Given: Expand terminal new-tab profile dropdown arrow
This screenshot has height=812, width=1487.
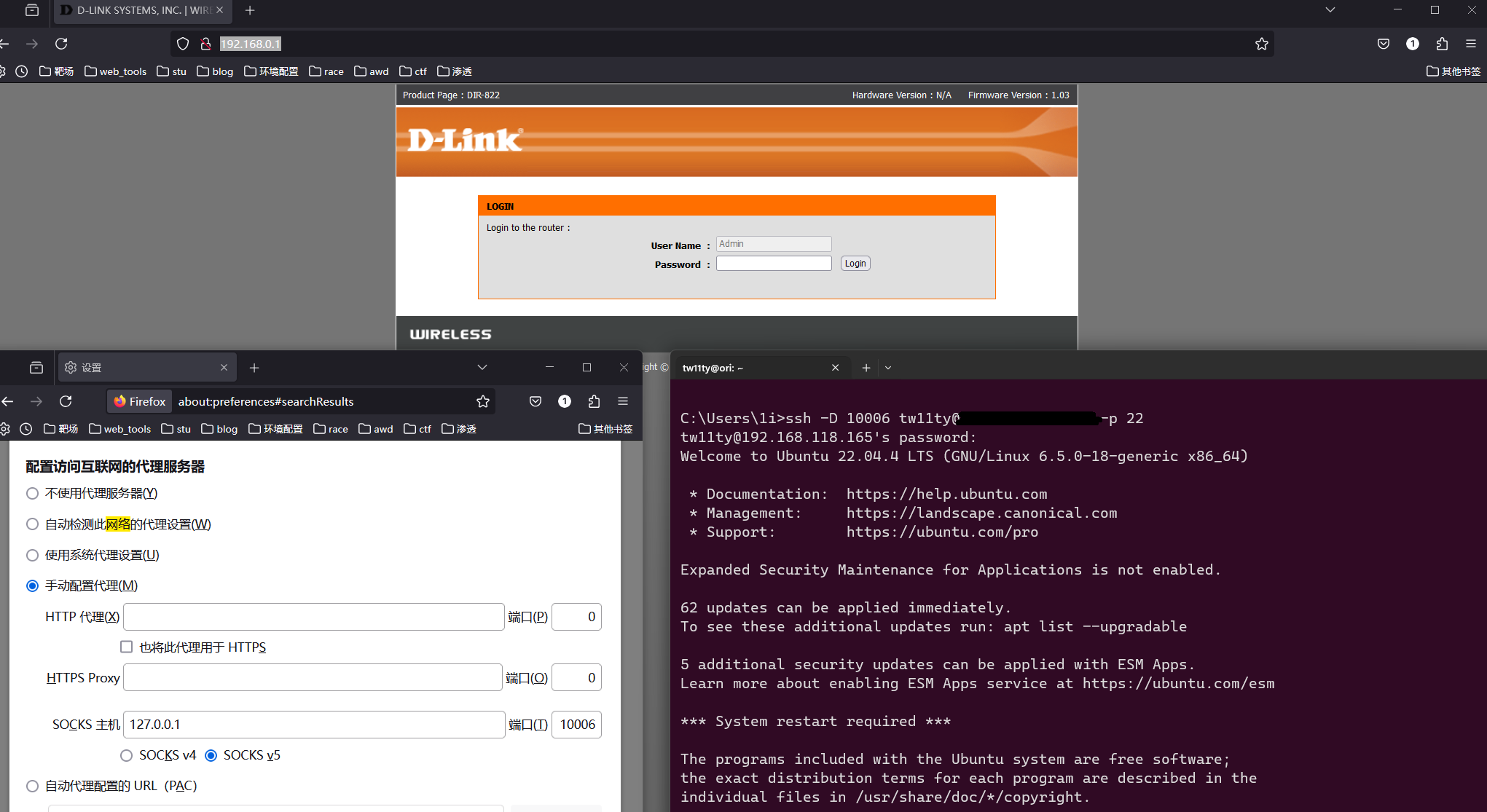Looking at the screenshot, I should pos(888,368).
